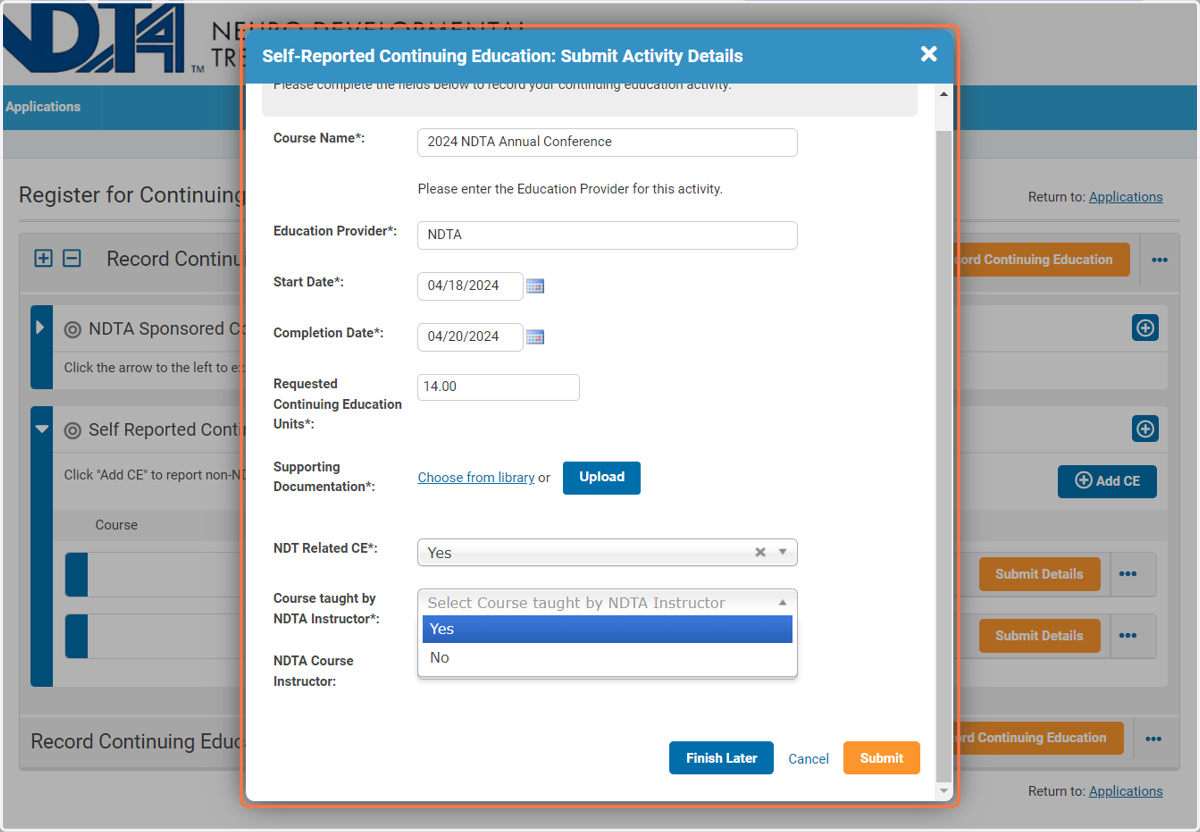This screenshot has height=832, width=1200.
Task: Click the Course column header
Action: pos(116,525)
